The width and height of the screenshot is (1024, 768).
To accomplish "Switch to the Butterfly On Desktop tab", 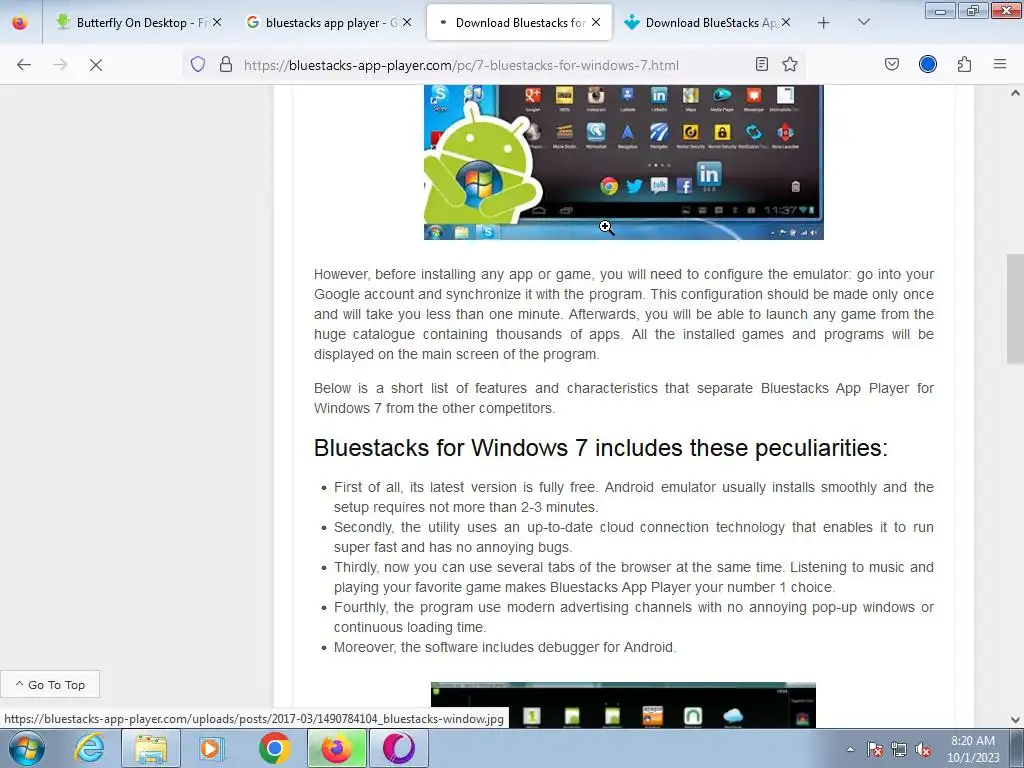I will (x=139, y=23).
